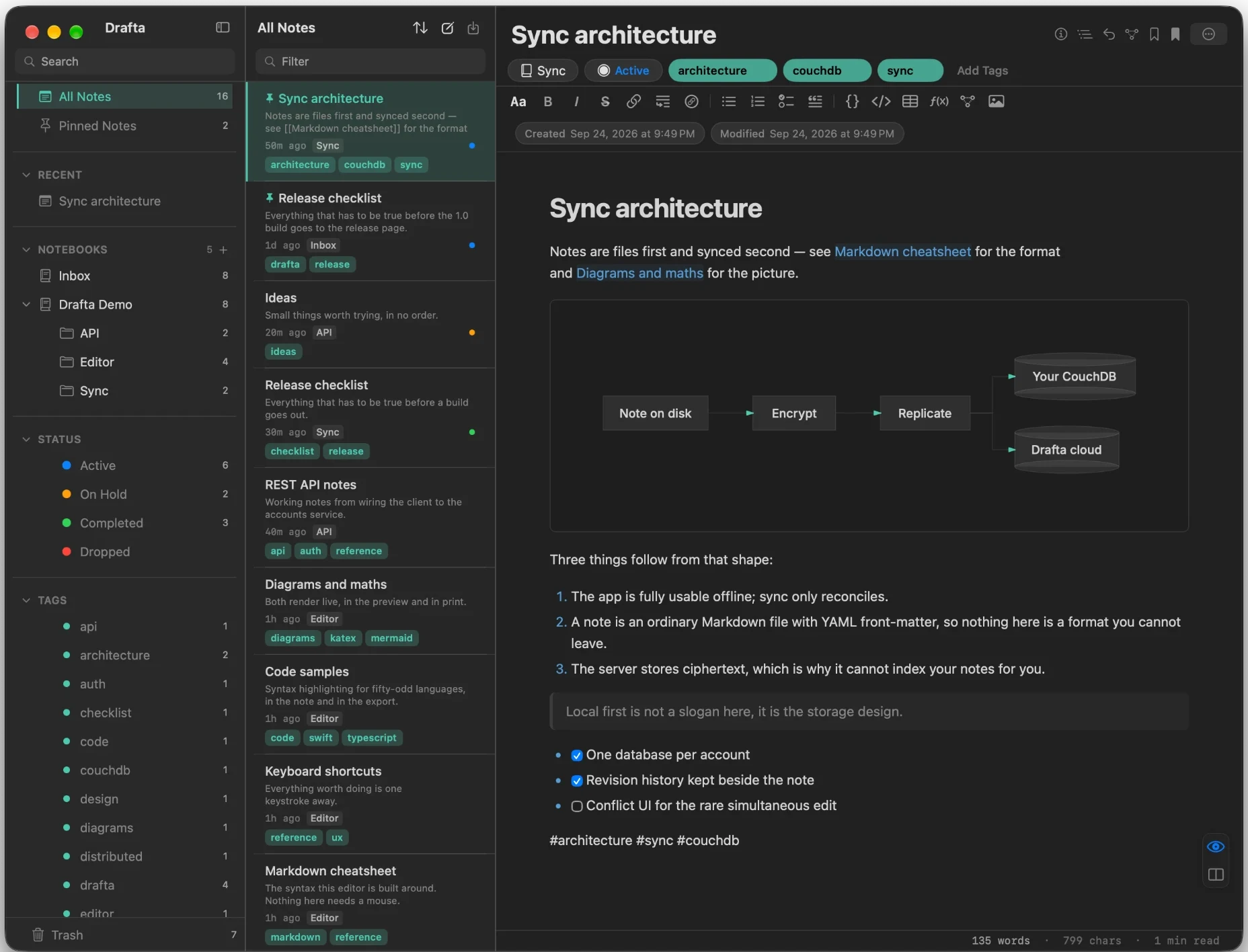Insert a numbered list
Screen dimensions: 1248x952
(758, 102)
